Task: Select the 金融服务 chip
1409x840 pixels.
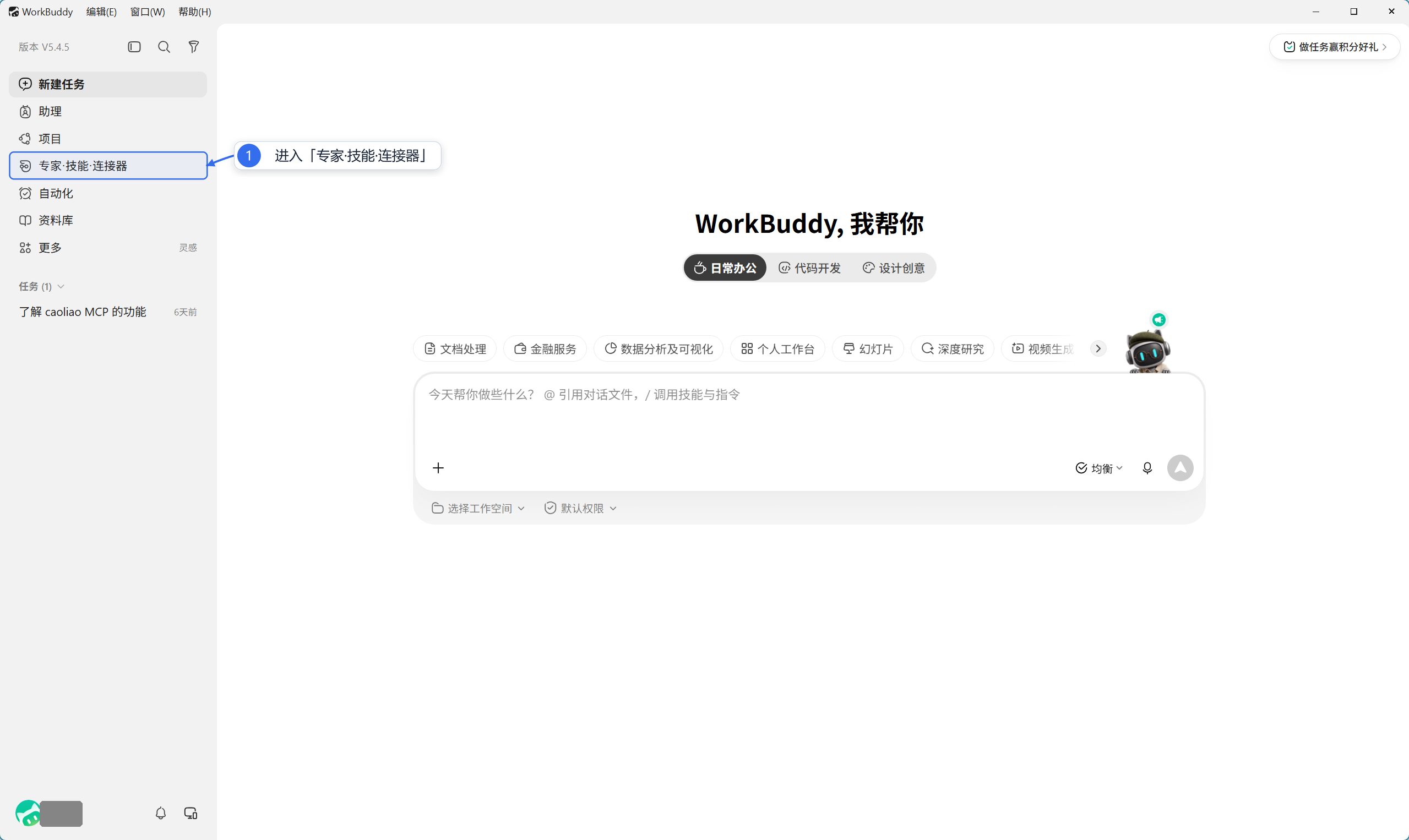Action: [545, 348]
